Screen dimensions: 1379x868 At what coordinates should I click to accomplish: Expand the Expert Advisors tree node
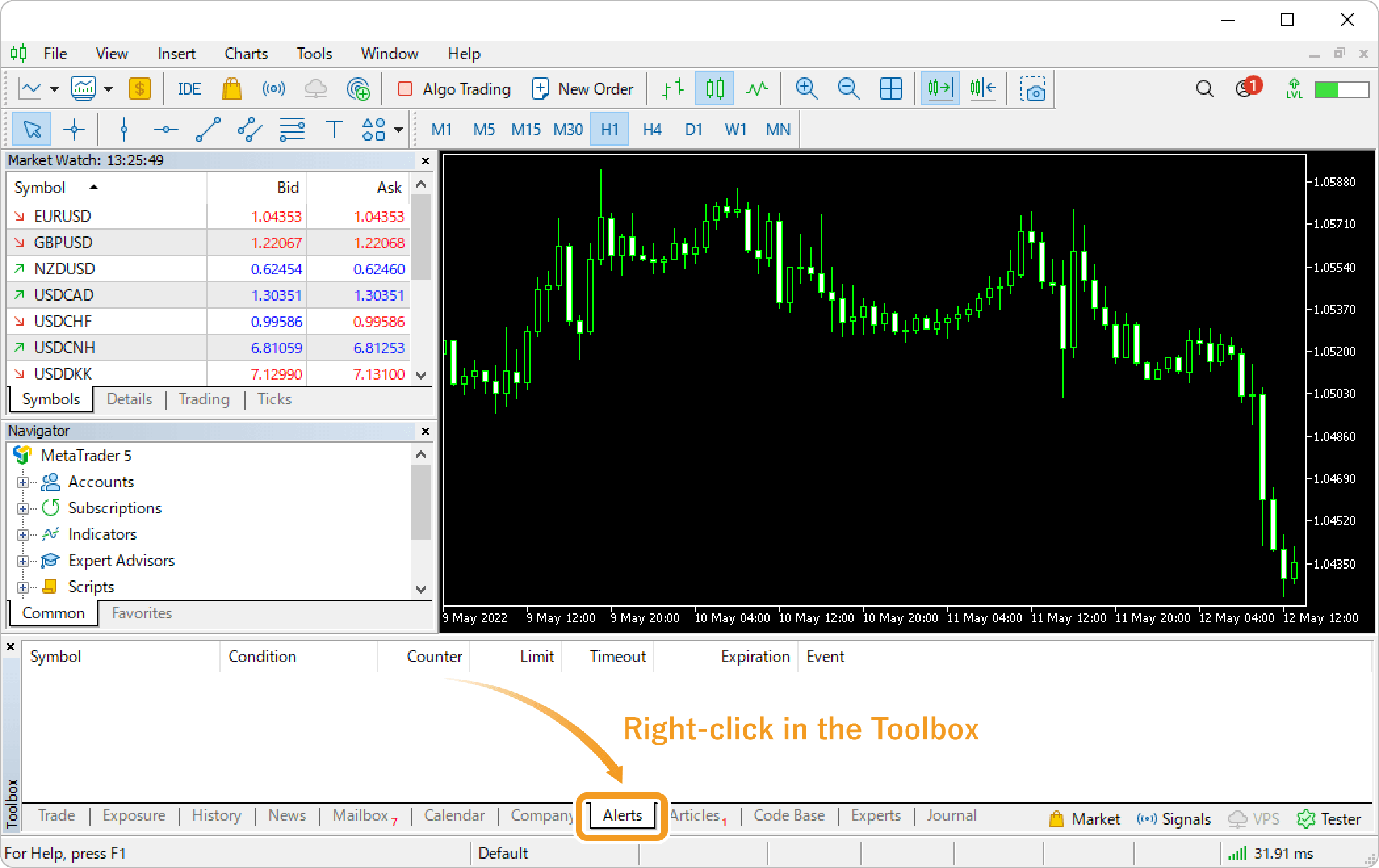pyautogui.click(x=23, y=561)
